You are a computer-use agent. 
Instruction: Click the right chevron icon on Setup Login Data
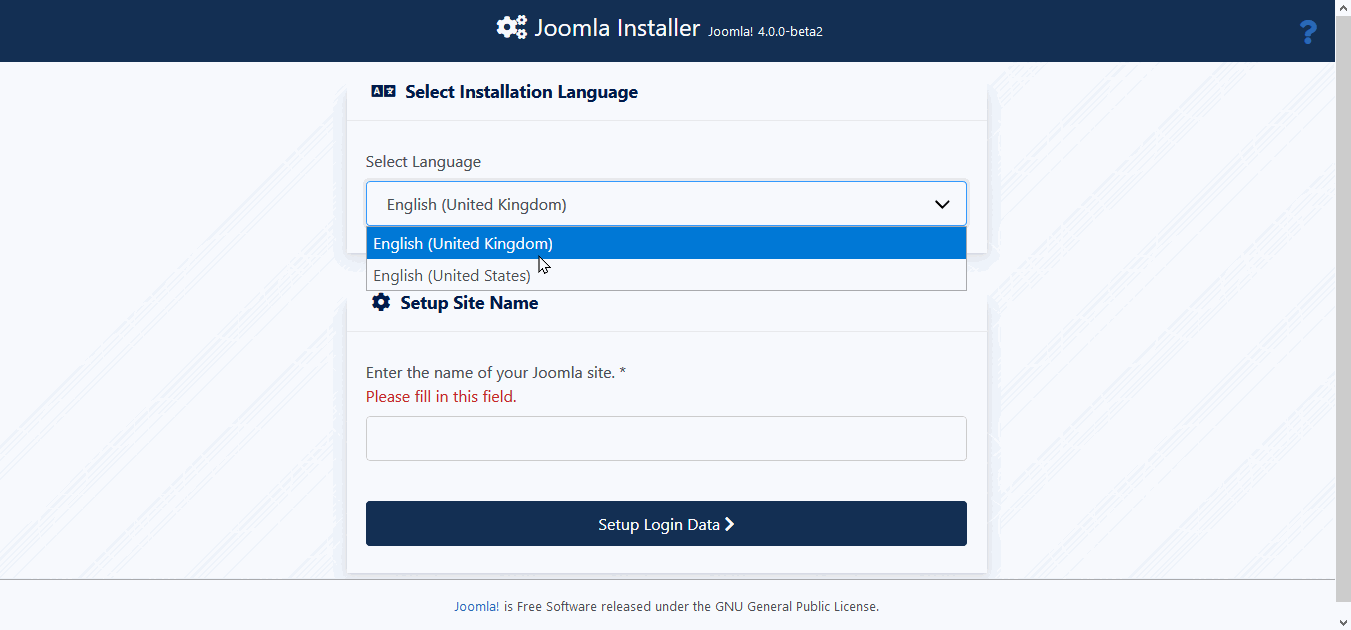coord(730,524)
